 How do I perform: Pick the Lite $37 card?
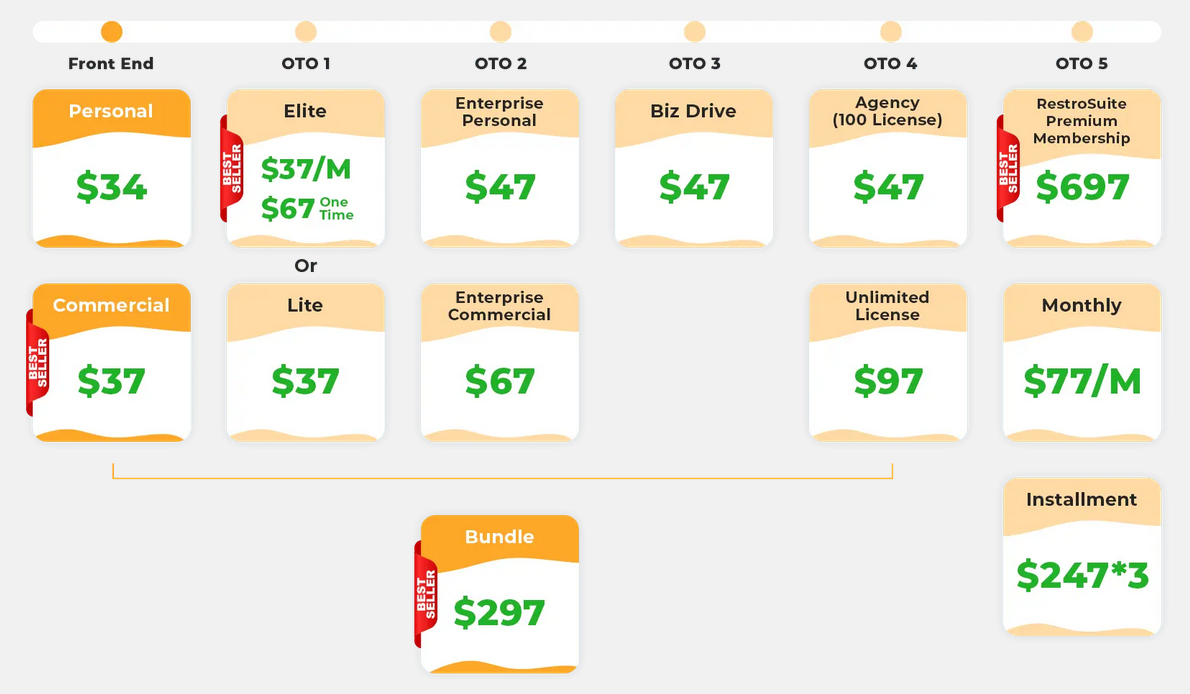click(306, 363)
